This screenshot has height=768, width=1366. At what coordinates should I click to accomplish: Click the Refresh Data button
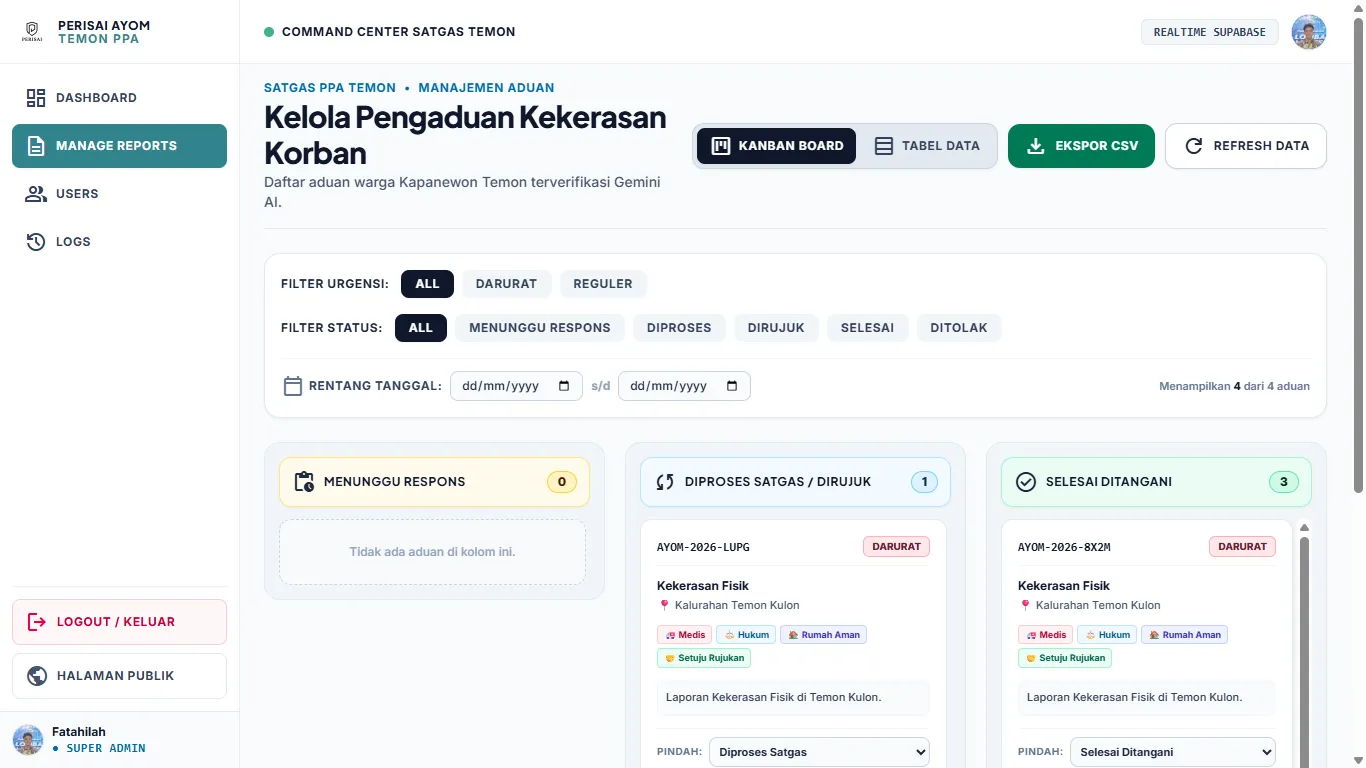point(1246,146)
